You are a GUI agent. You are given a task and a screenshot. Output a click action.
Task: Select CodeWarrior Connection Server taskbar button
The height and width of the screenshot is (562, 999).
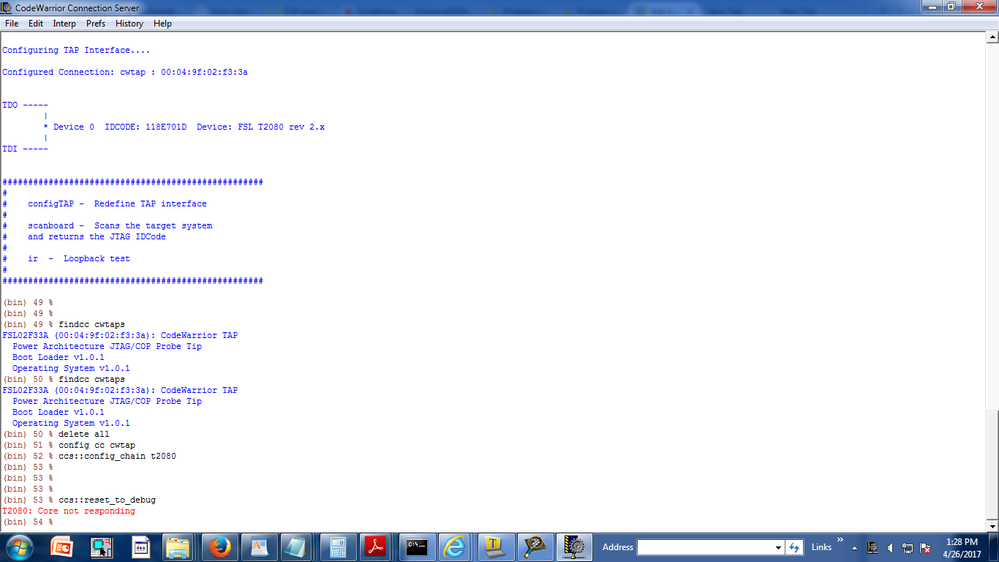[x=573, y=547]
